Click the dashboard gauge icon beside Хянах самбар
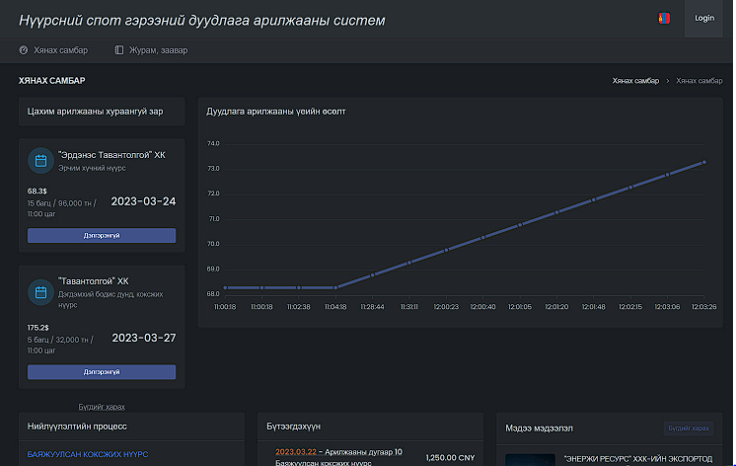 tap(24, 50)
